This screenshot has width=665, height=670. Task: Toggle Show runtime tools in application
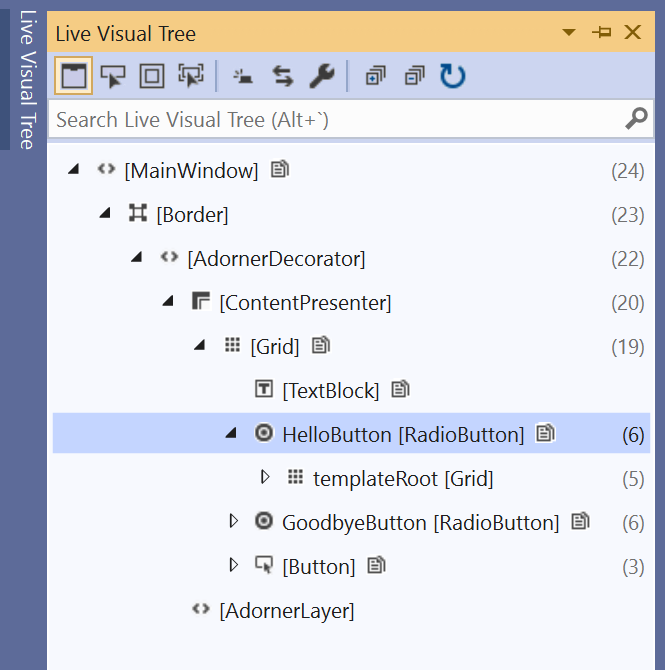pyautogui.click(x=74, y=76)
